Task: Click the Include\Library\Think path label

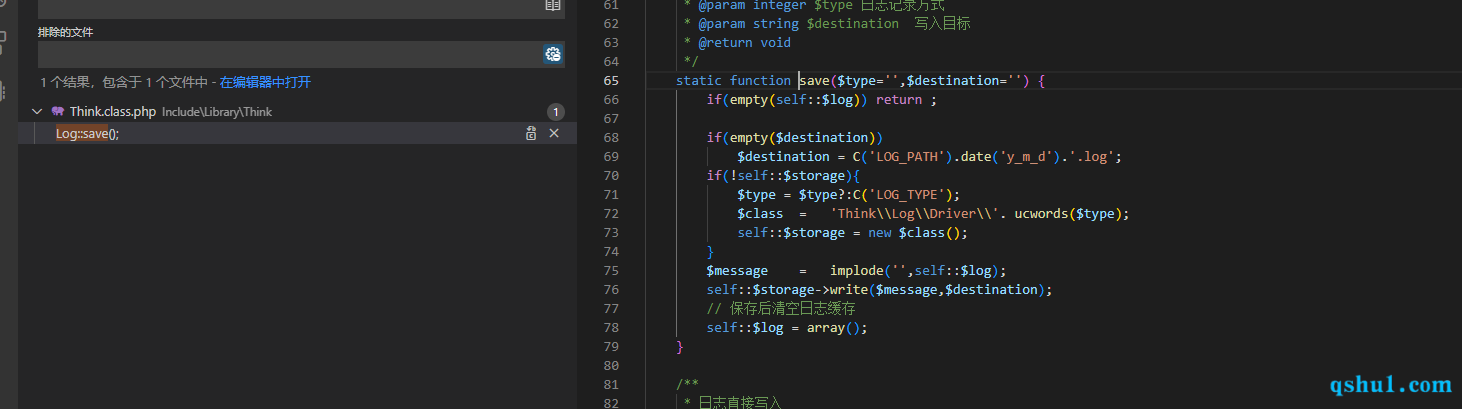Action: (x=217, y=112)
